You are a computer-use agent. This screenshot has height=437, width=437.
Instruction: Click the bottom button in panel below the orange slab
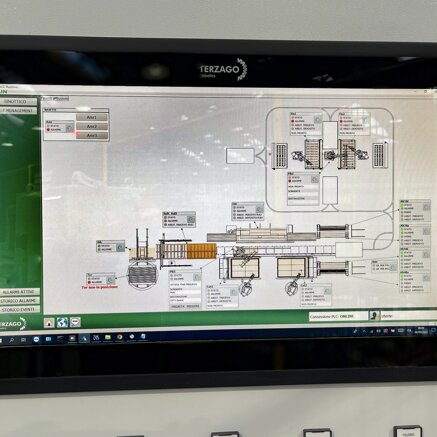pos(185,306)
